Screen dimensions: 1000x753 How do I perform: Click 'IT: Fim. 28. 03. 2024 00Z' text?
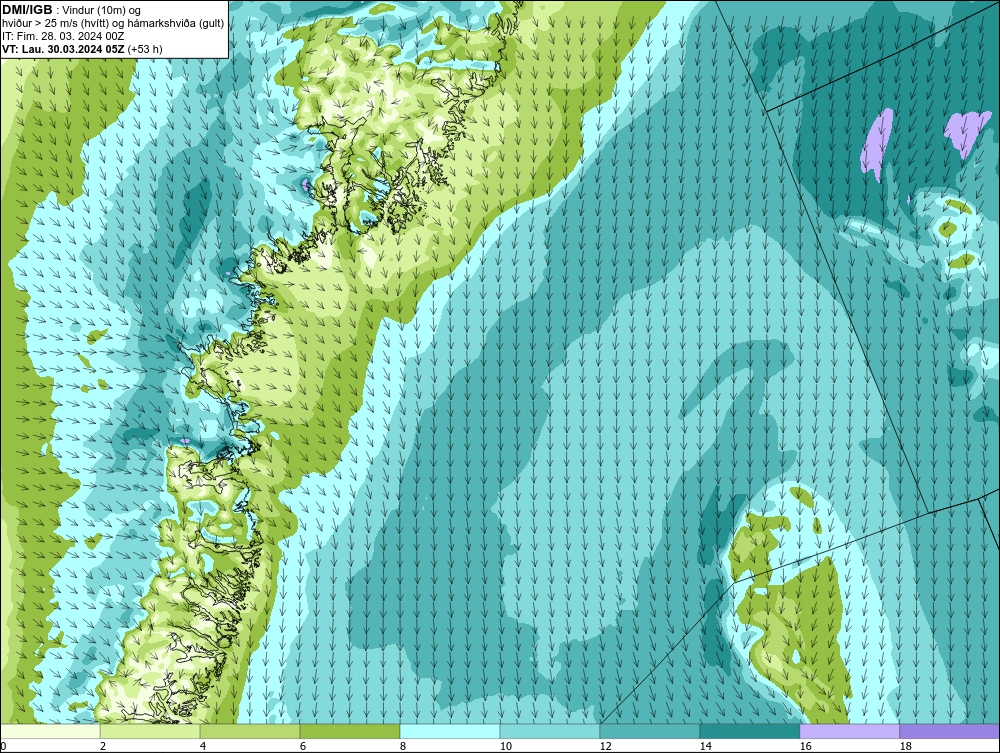63,36
